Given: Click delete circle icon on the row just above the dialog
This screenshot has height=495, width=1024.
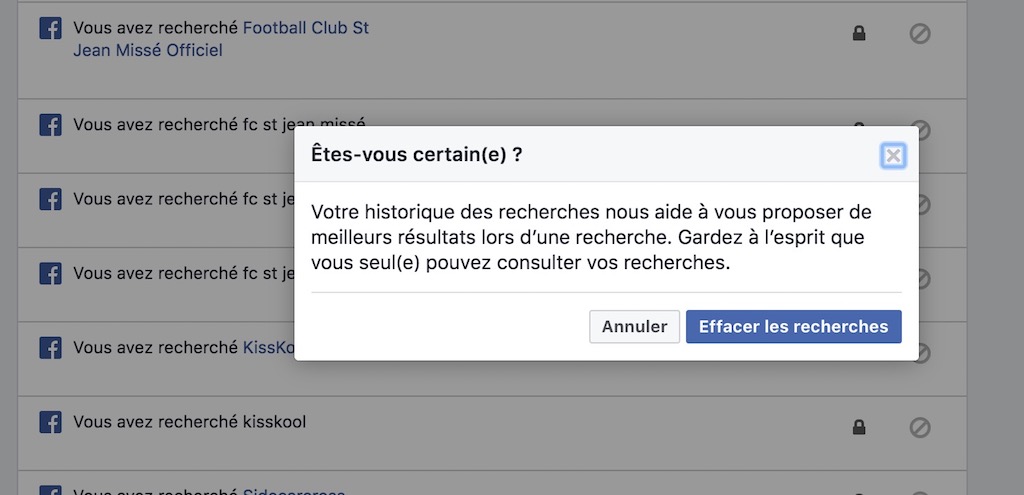Looking at the screenshot, I should click(x=921, y=129).
